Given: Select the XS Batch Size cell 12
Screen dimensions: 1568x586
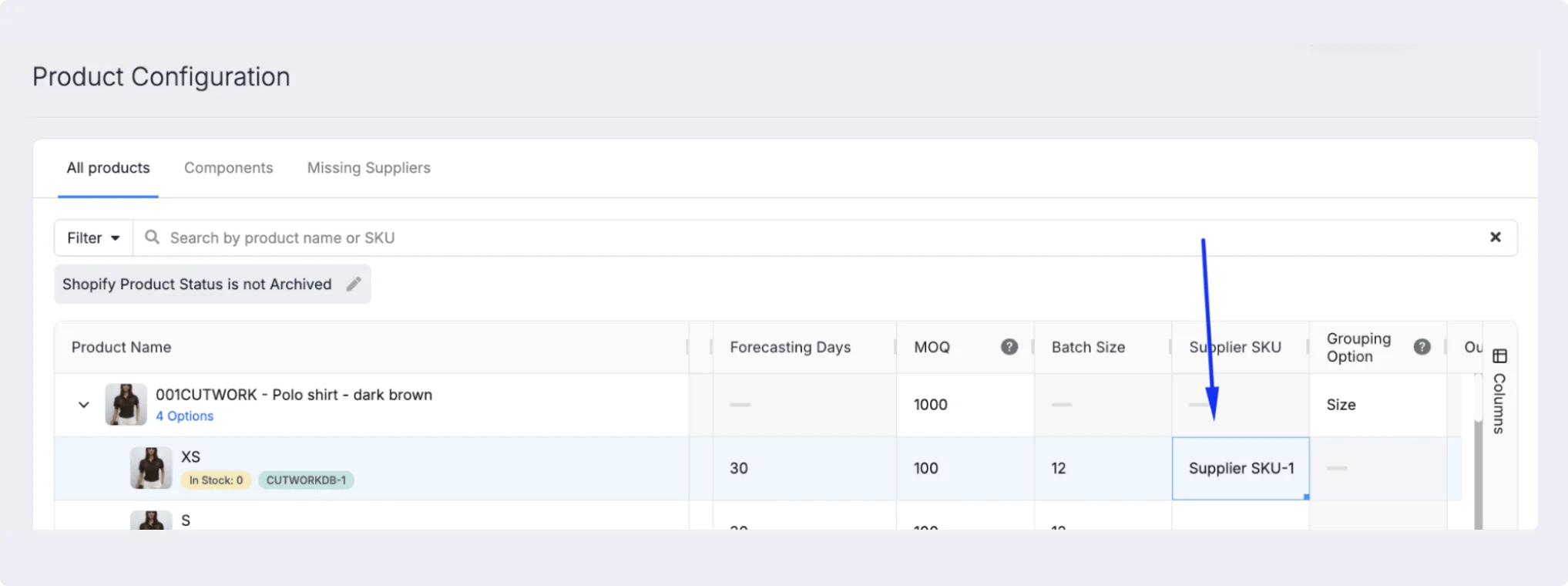Looking at the screenshot, I should pyautogui.click(x=1103, y=468).
